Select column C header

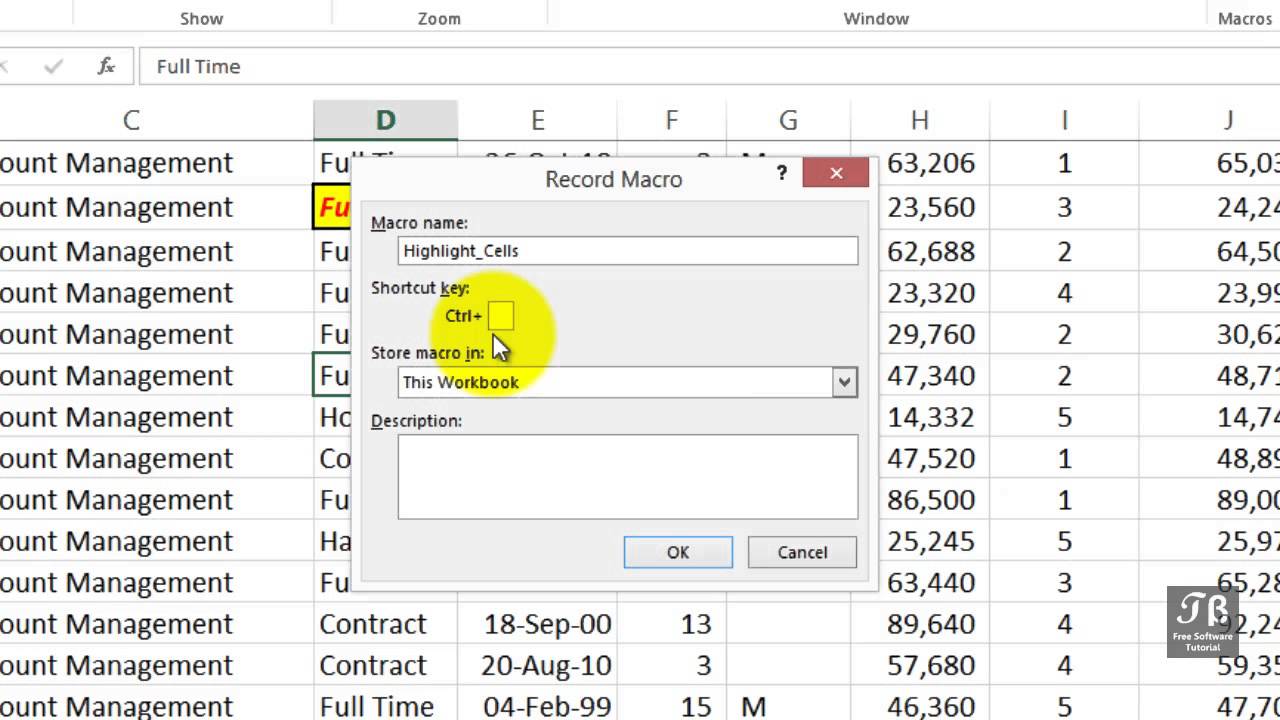pyautogui.click(x=131, y=121)
